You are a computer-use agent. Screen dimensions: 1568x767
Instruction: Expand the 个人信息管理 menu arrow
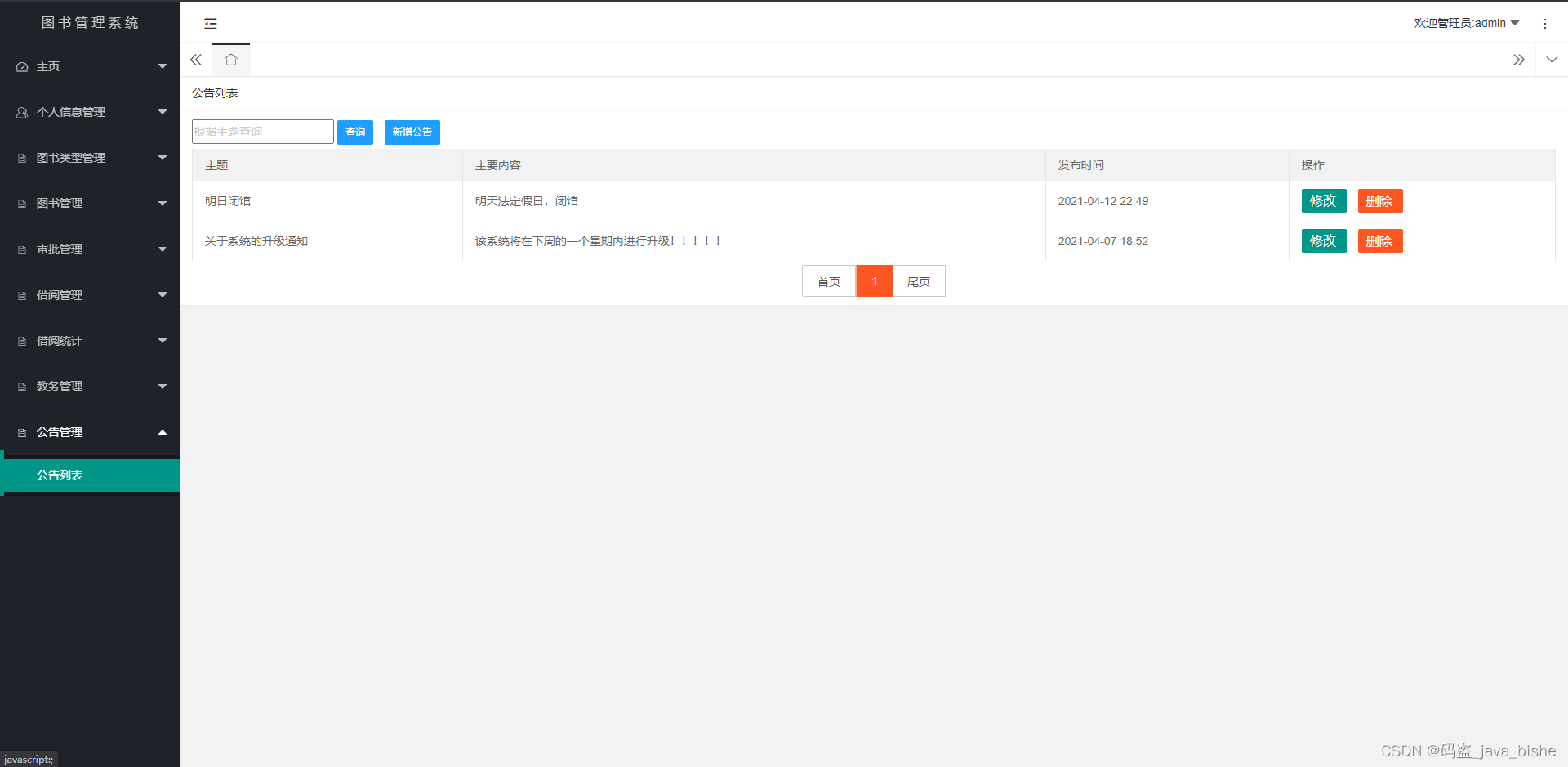[163, 112]
